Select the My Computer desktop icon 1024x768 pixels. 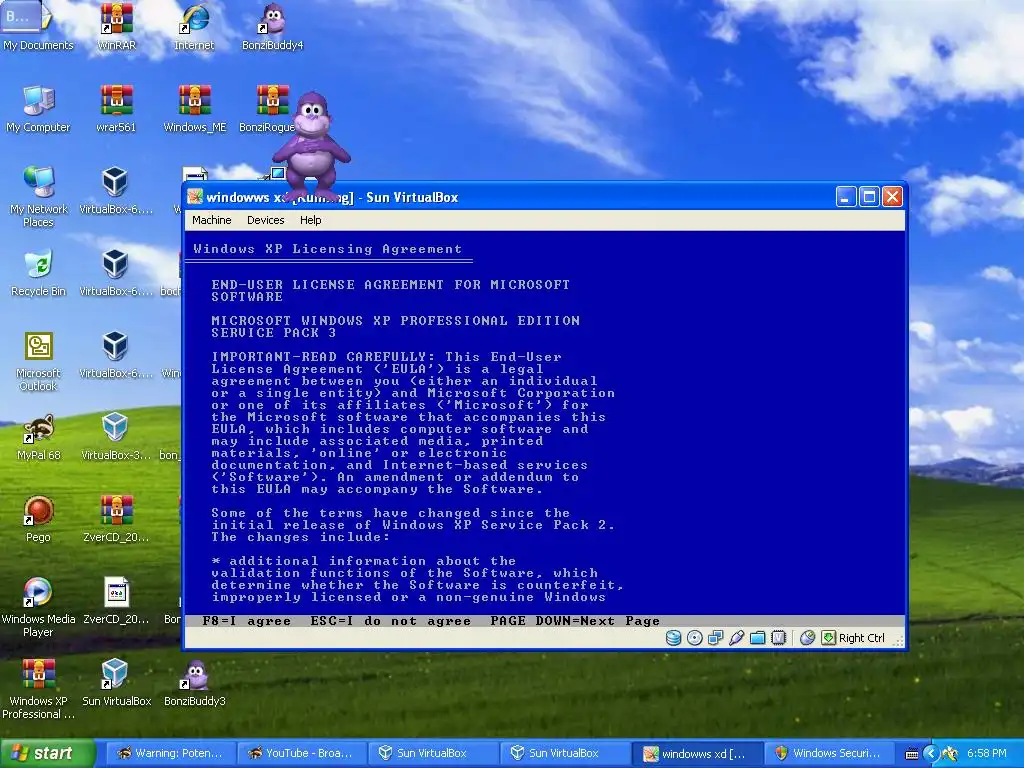tap(38, 109)
